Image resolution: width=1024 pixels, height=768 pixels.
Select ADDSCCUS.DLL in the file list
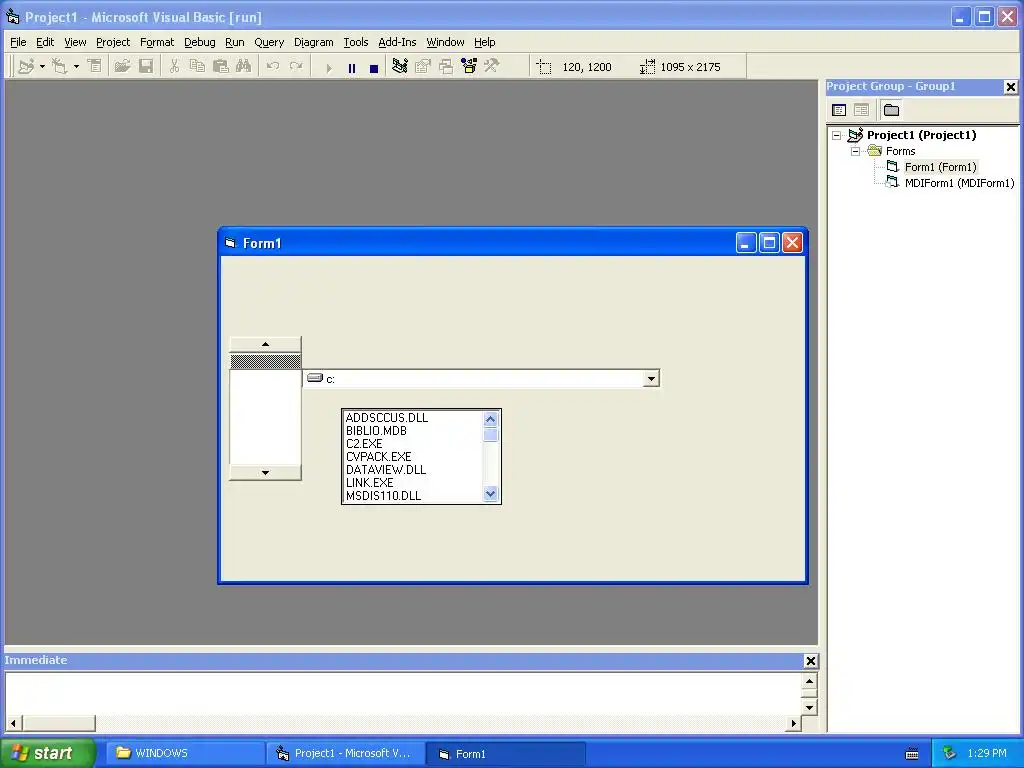387,418
